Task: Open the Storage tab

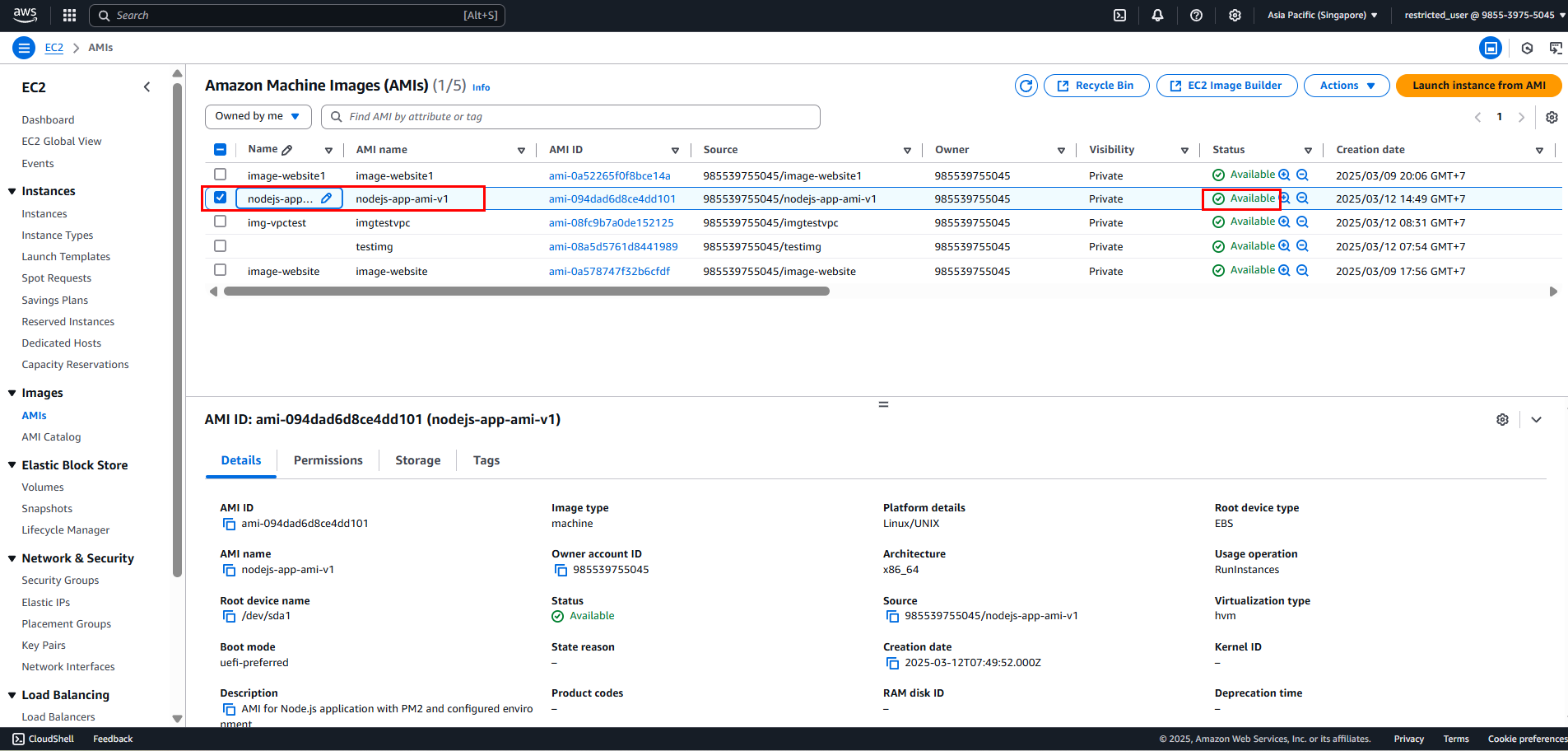Action: [417, 460]
